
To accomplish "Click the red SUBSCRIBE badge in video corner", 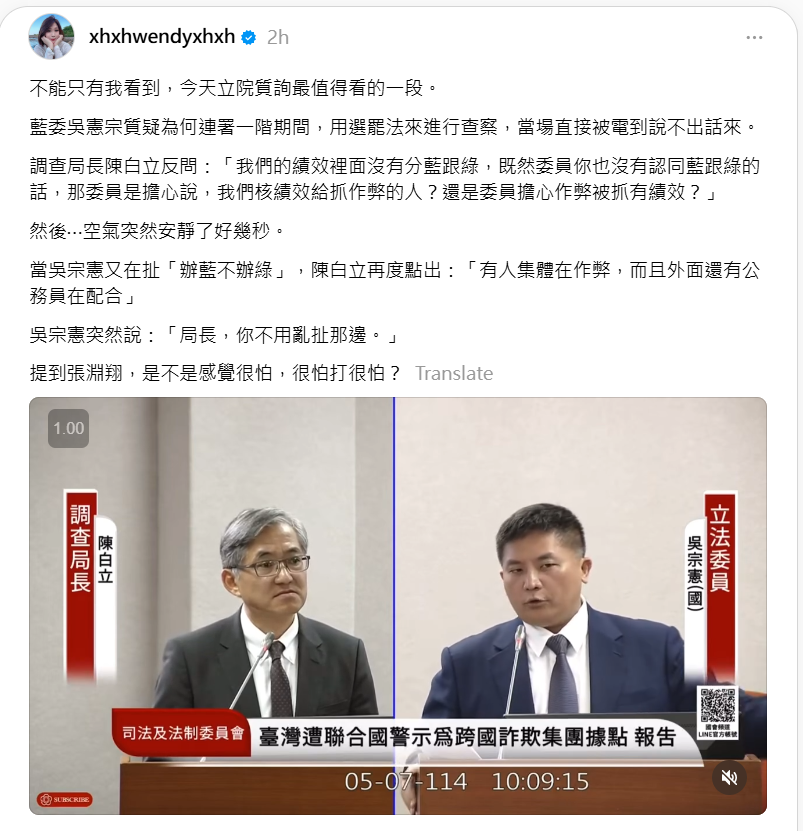I will coord(65,799).
